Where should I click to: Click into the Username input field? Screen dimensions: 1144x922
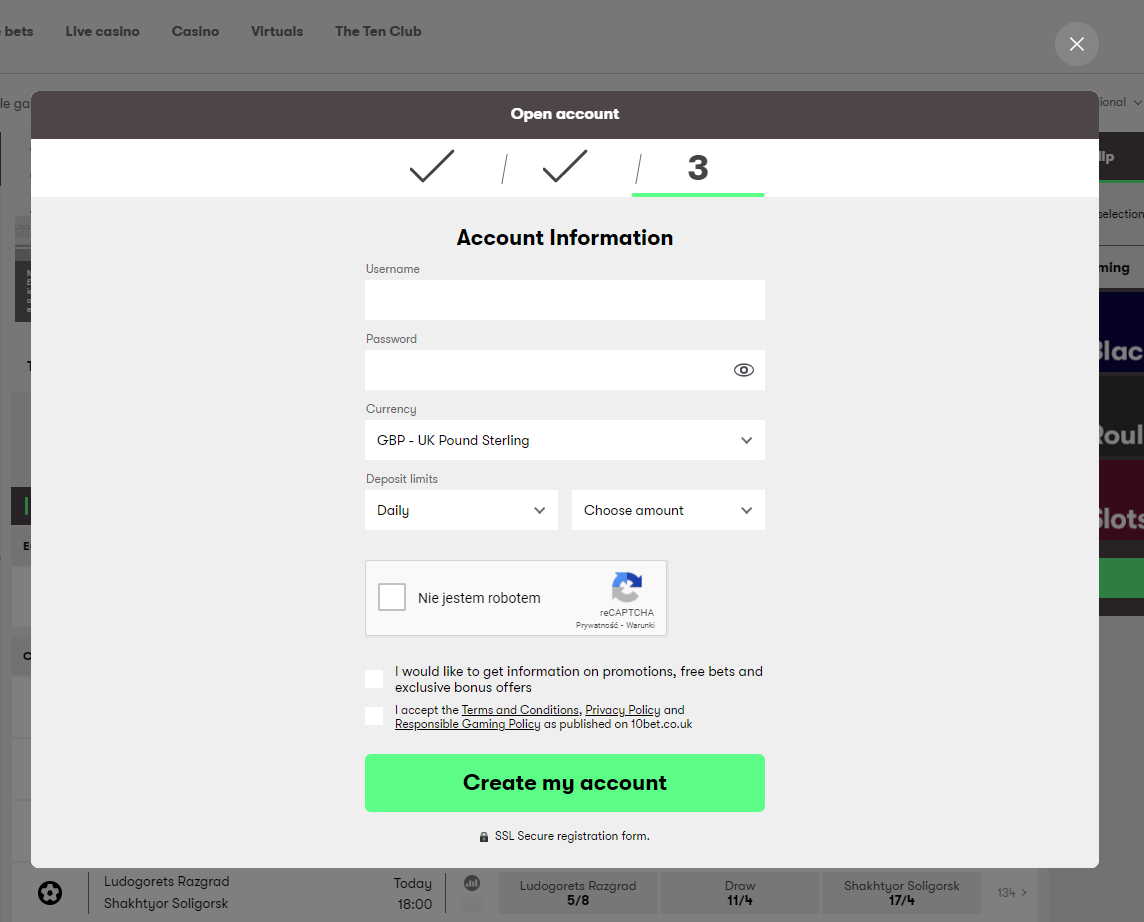tap(564, 300)
